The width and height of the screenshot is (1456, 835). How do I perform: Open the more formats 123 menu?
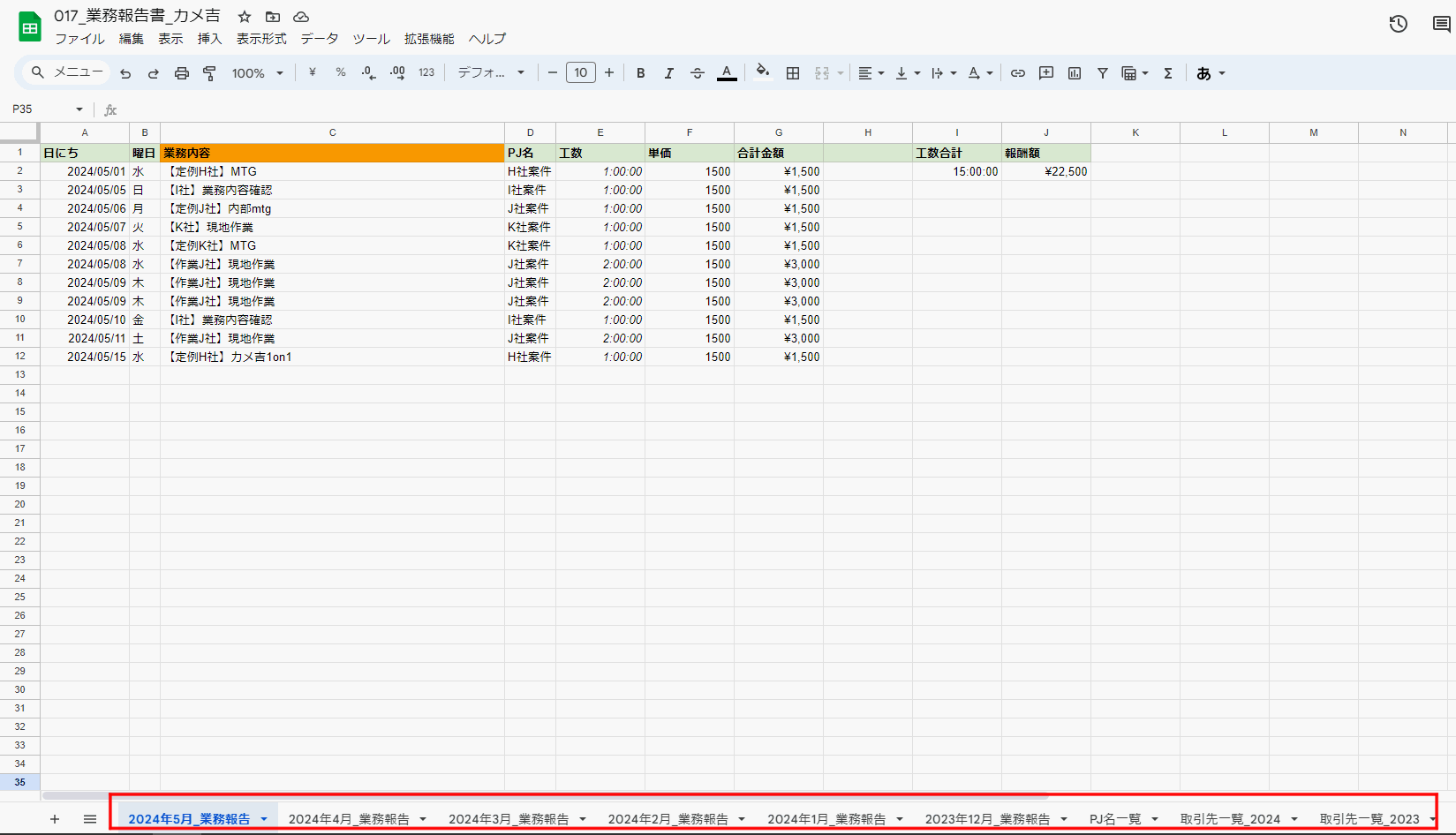pos(426,73)
